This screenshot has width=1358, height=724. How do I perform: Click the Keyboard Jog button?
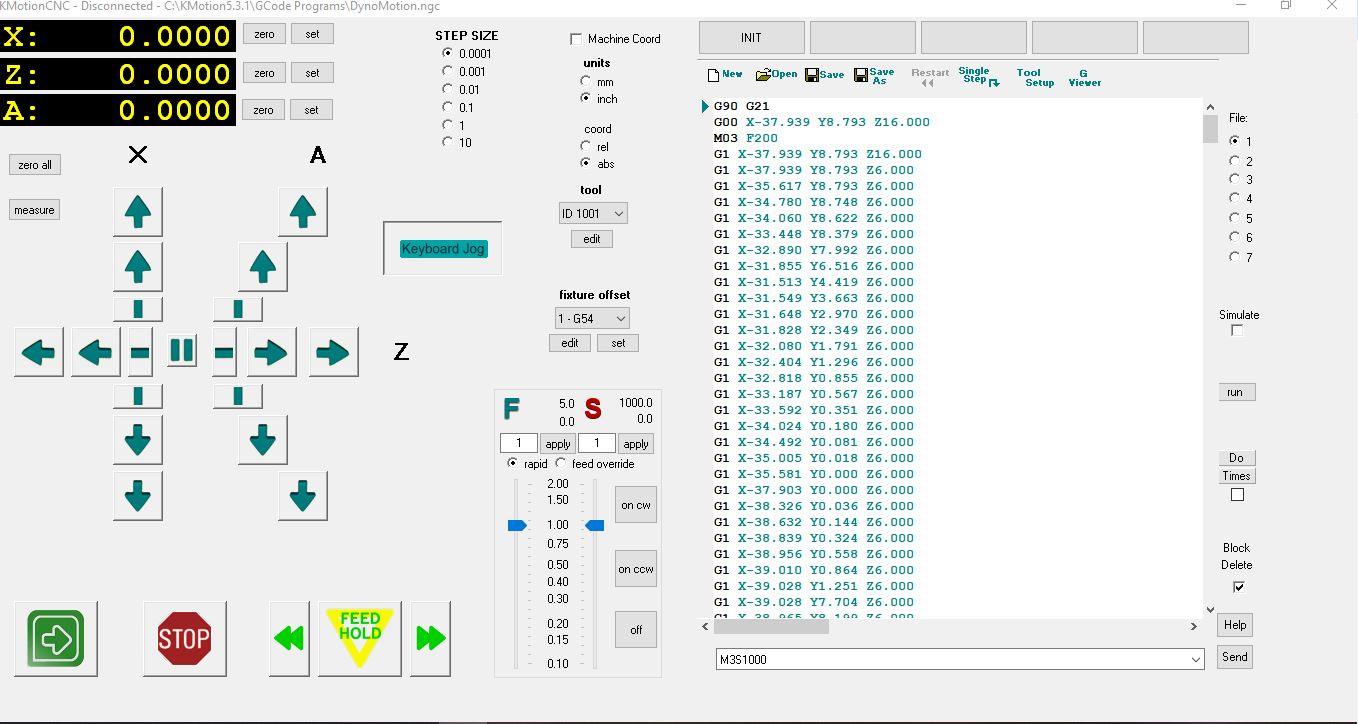tap(443, 249)
